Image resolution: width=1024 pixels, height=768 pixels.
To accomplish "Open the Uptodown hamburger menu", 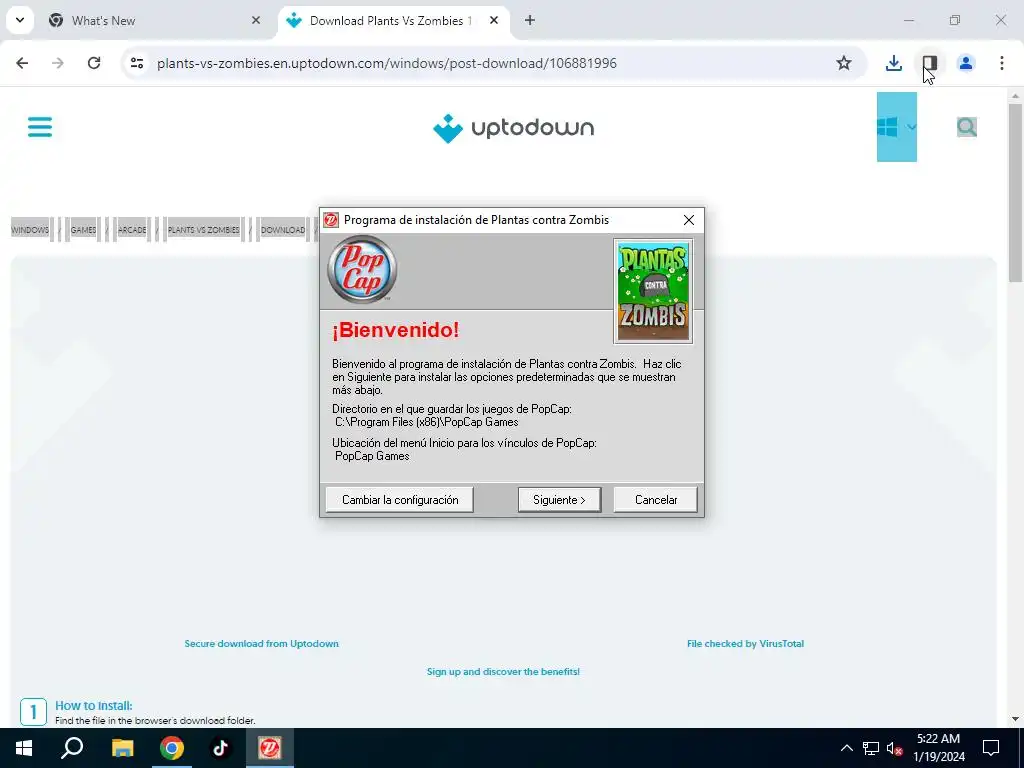I will click(x=40, y=127).
